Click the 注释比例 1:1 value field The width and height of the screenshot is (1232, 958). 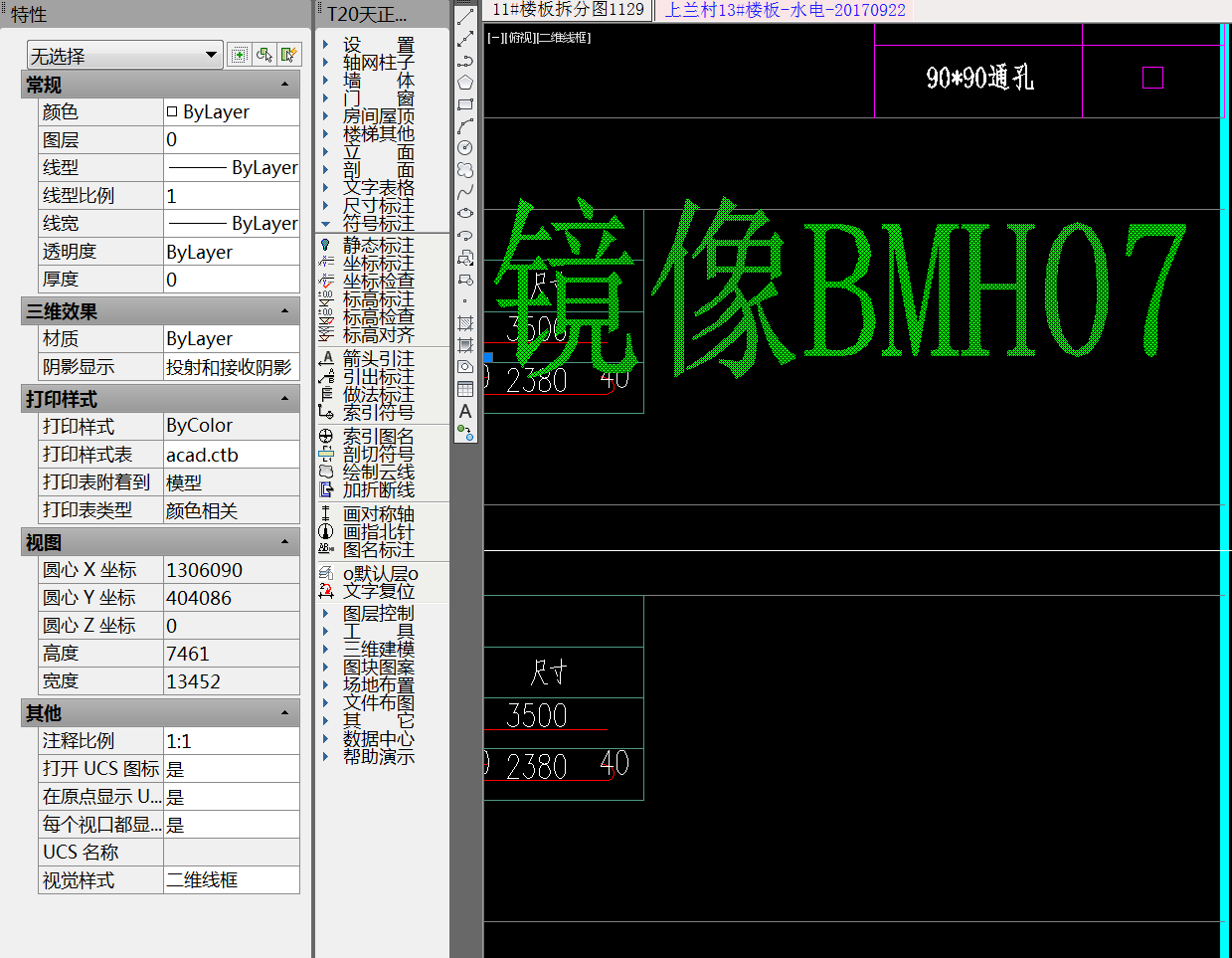231,741
